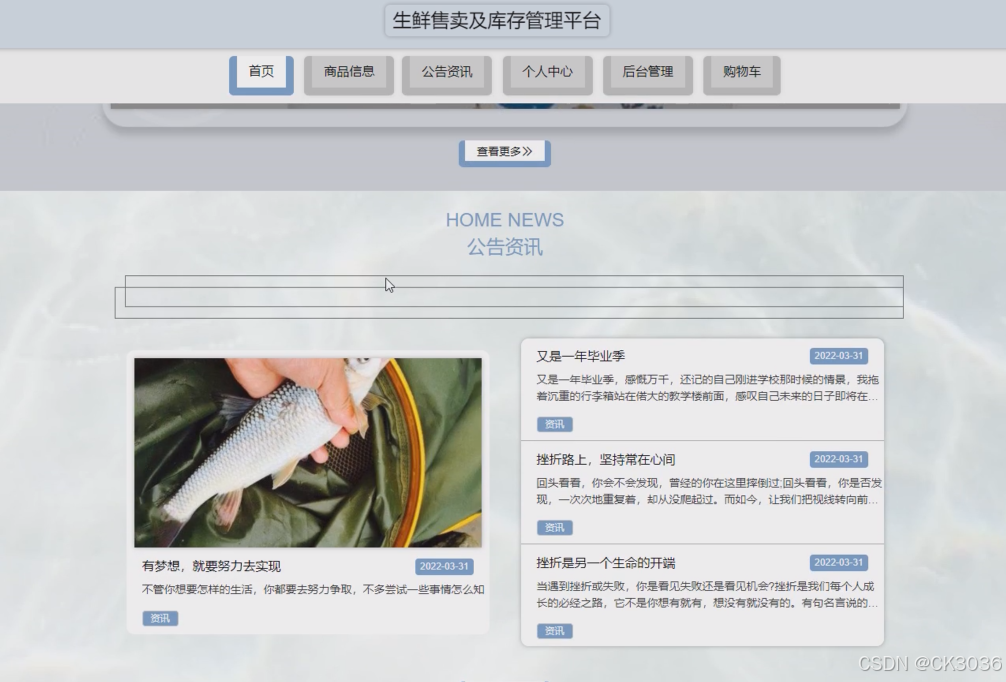This screenshot has height=682, width=1006.
Task: Click the 资讯 tag on 又是一年毕业季 card
Action: click(554, 424)
